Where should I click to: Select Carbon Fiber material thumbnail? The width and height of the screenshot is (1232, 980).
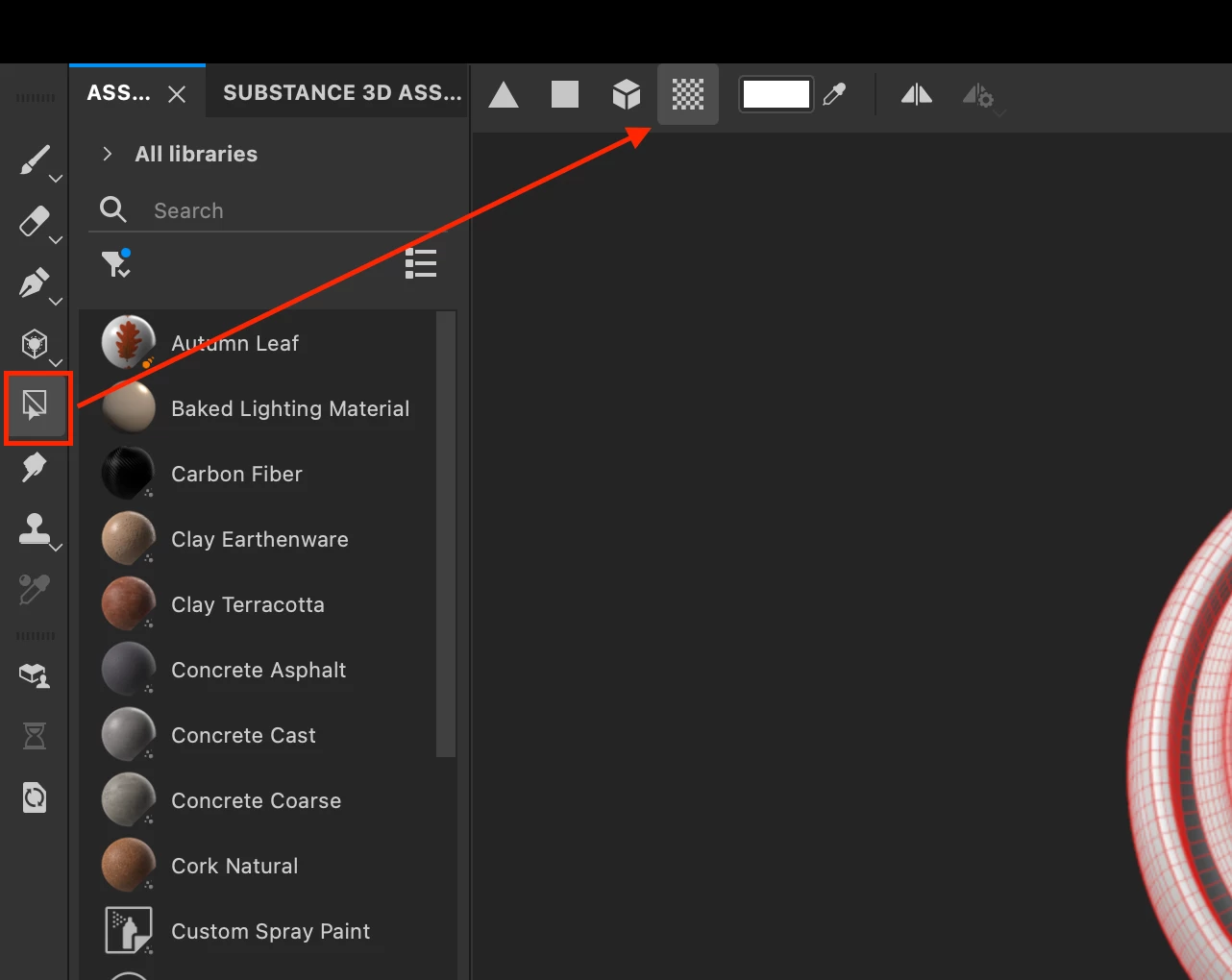[x=129, y=473]
